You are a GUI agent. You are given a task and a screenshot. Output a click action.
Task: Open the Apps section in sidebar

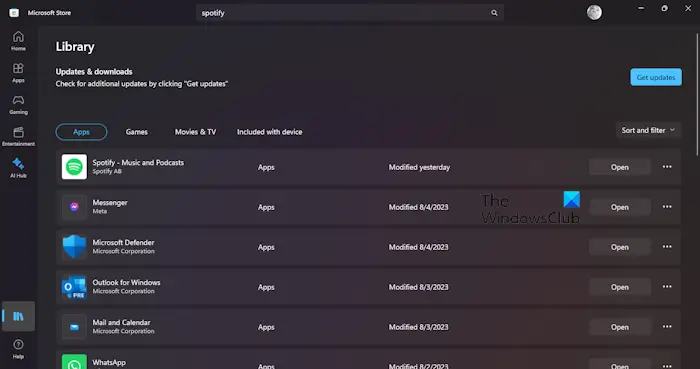18,73
